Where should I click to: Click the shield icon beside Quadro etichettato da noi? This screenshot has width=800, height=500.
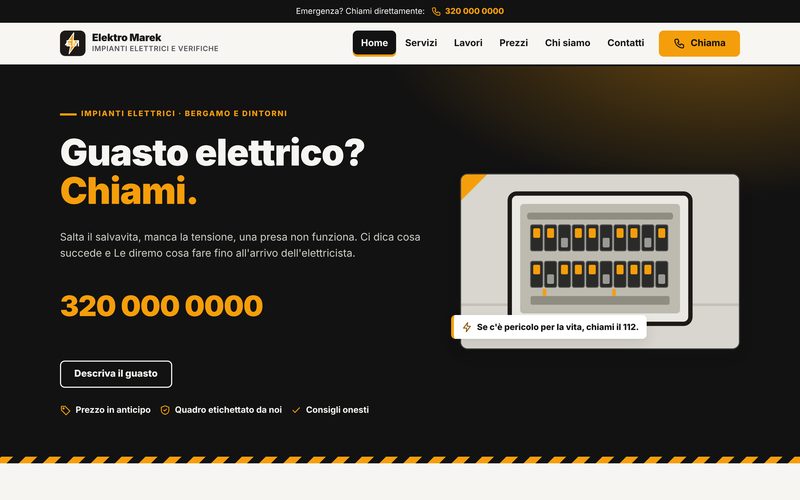pyautogui.click(x=165, y=410)
